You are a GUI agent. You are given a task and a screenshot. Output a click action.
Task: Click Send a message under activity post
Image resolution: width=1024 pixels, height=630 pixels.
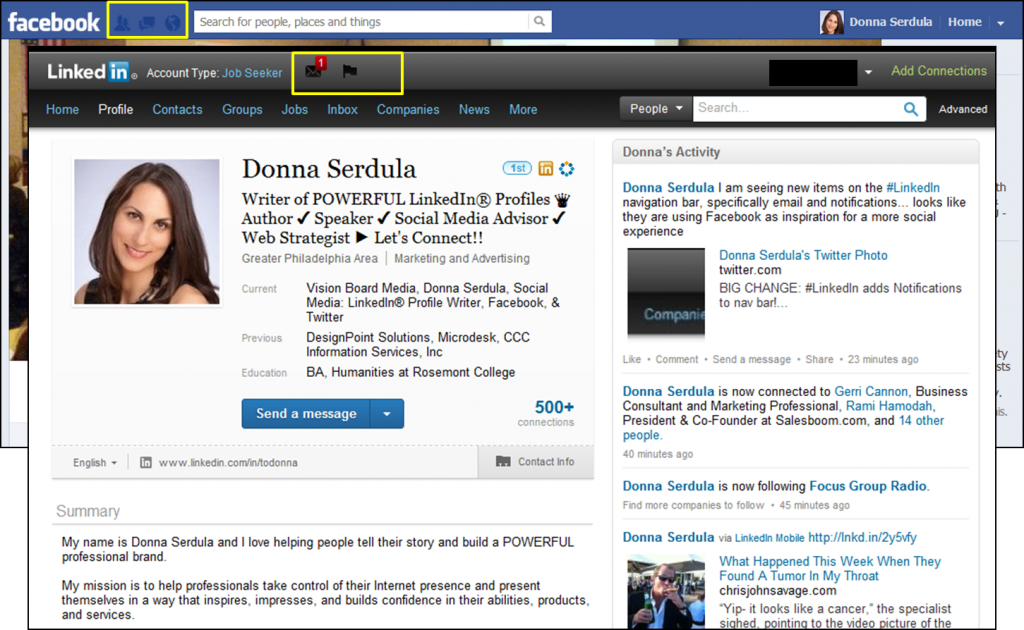[752, 359]
